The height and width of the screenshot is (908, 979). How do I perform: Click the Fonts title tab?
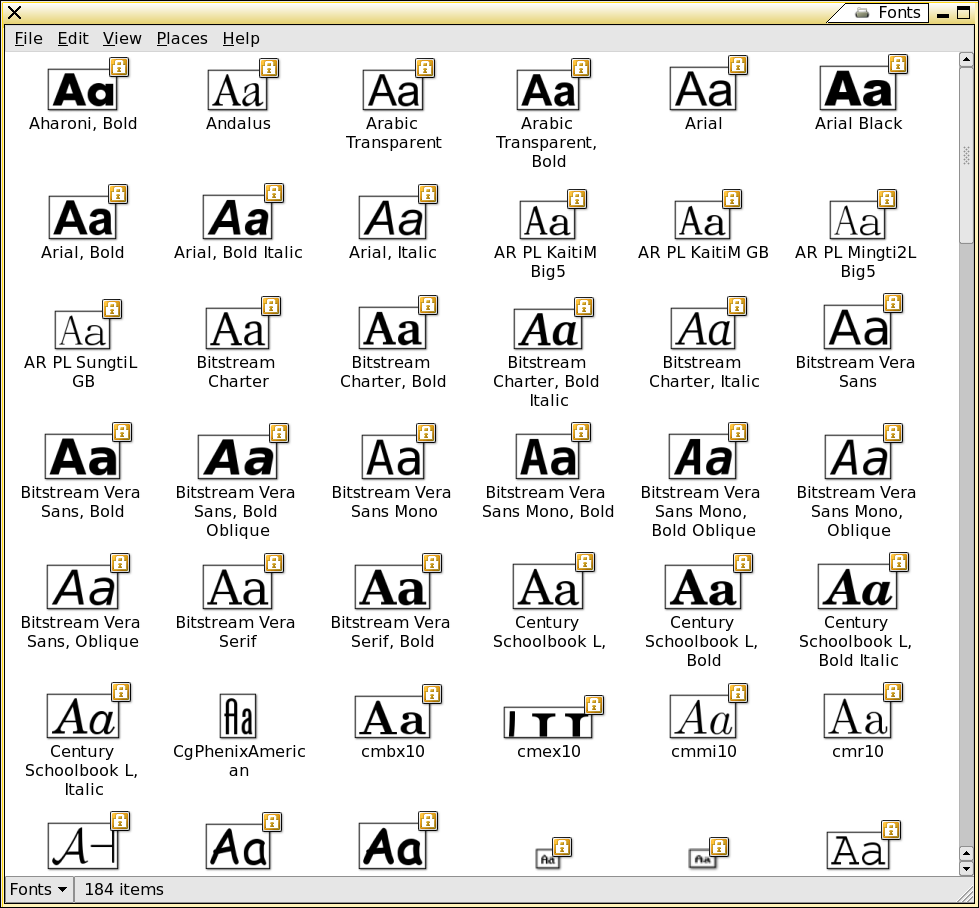click(x=889, y=12)
